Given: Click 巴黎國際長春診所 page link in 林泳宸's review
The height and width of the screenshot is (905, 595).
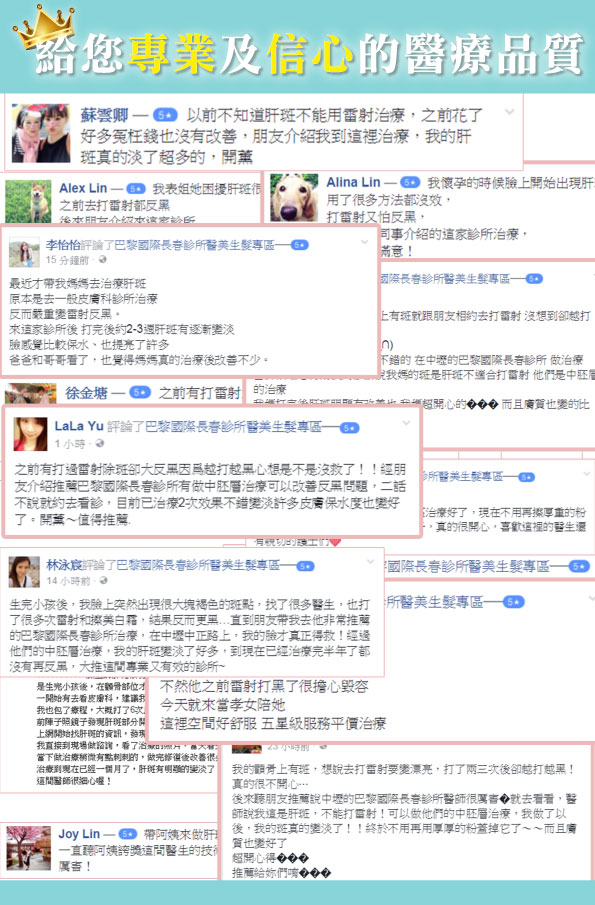Looking at the screenshot, I should tap(198, 565).
